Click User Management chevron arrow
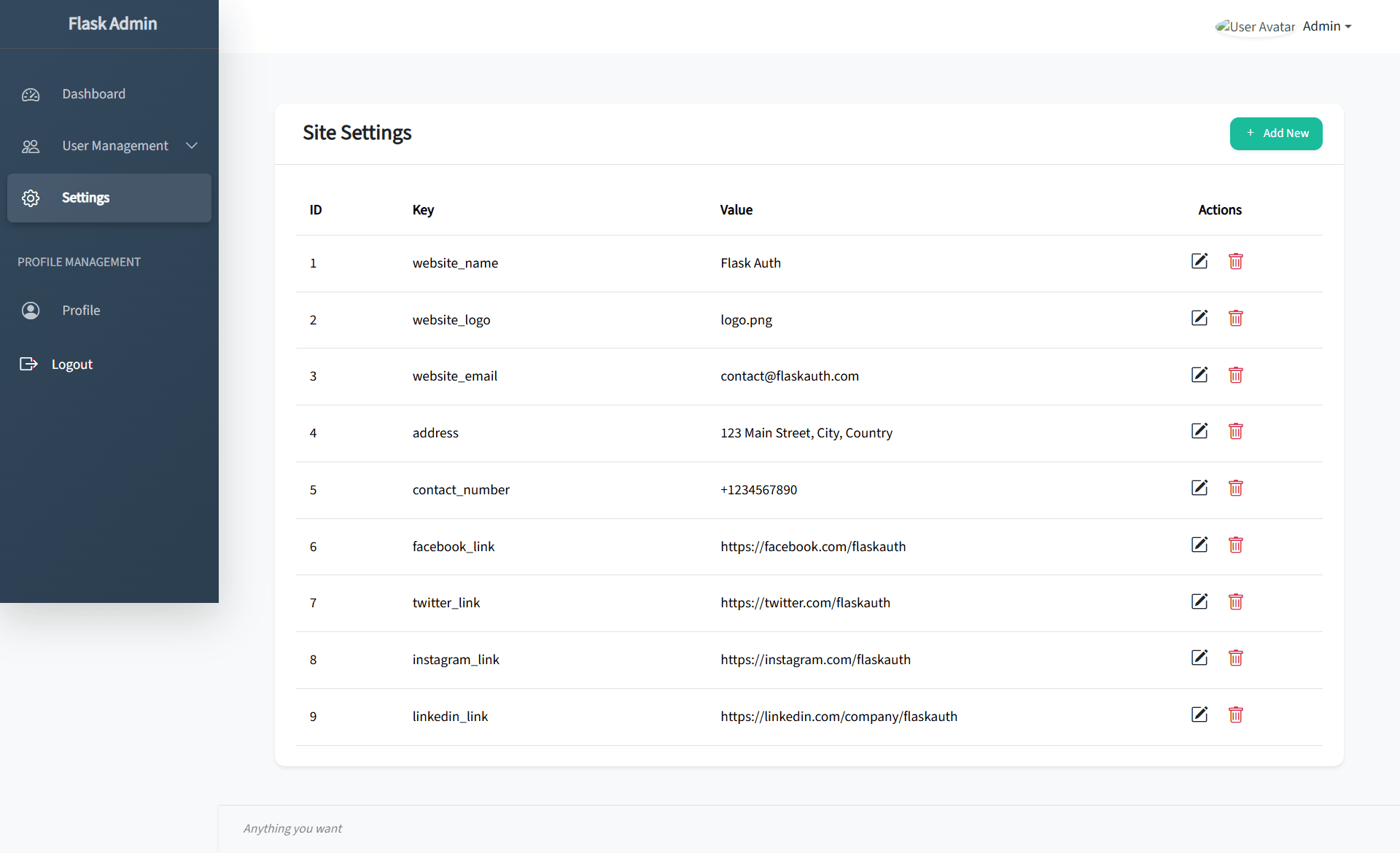The width and height of the screenshot is (1400, 853). 192,146
